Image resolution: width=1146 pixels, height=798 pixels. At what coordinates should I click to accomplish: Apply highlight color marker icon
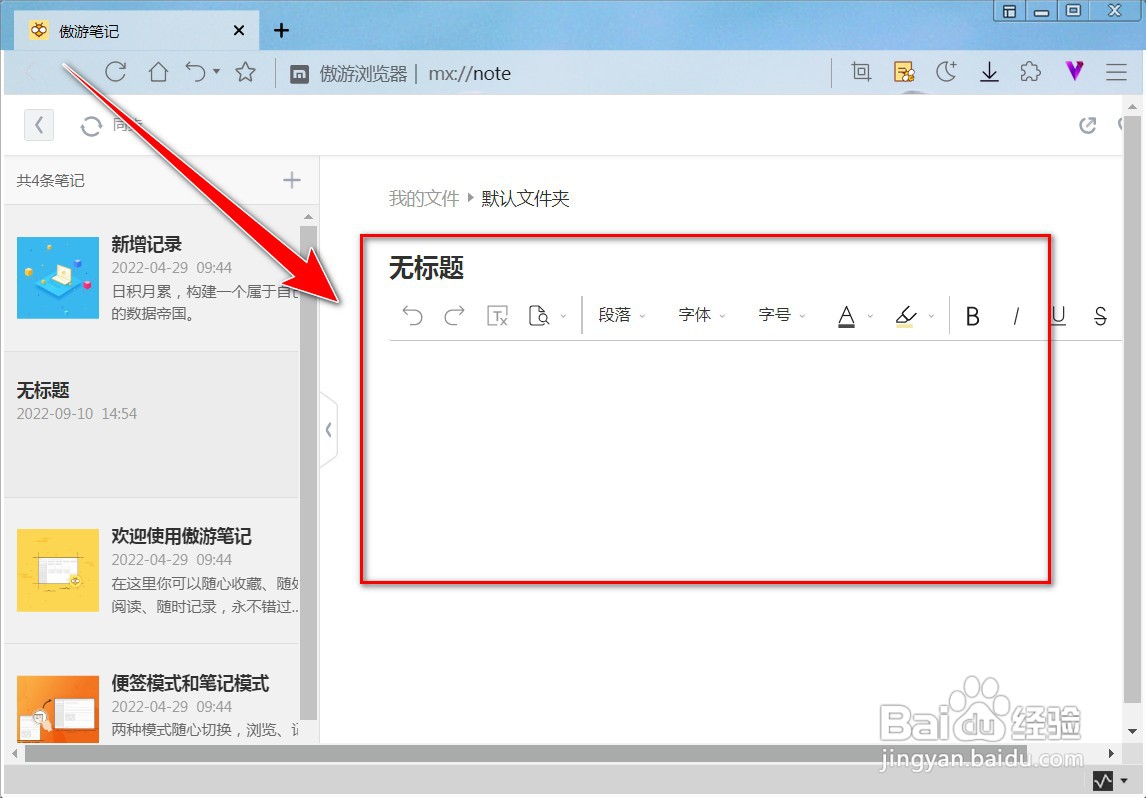point(906,316)
